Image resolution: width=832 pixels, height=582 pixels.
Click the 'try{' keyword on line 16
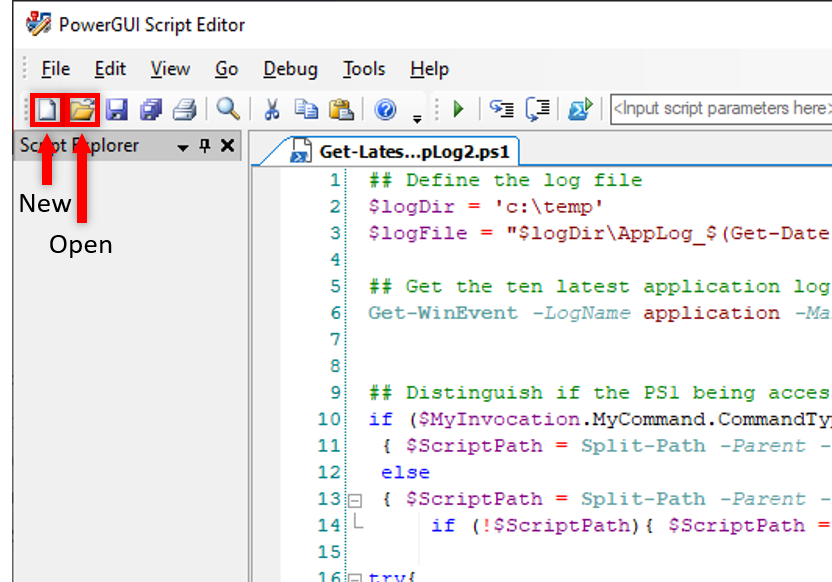(393, 577)
